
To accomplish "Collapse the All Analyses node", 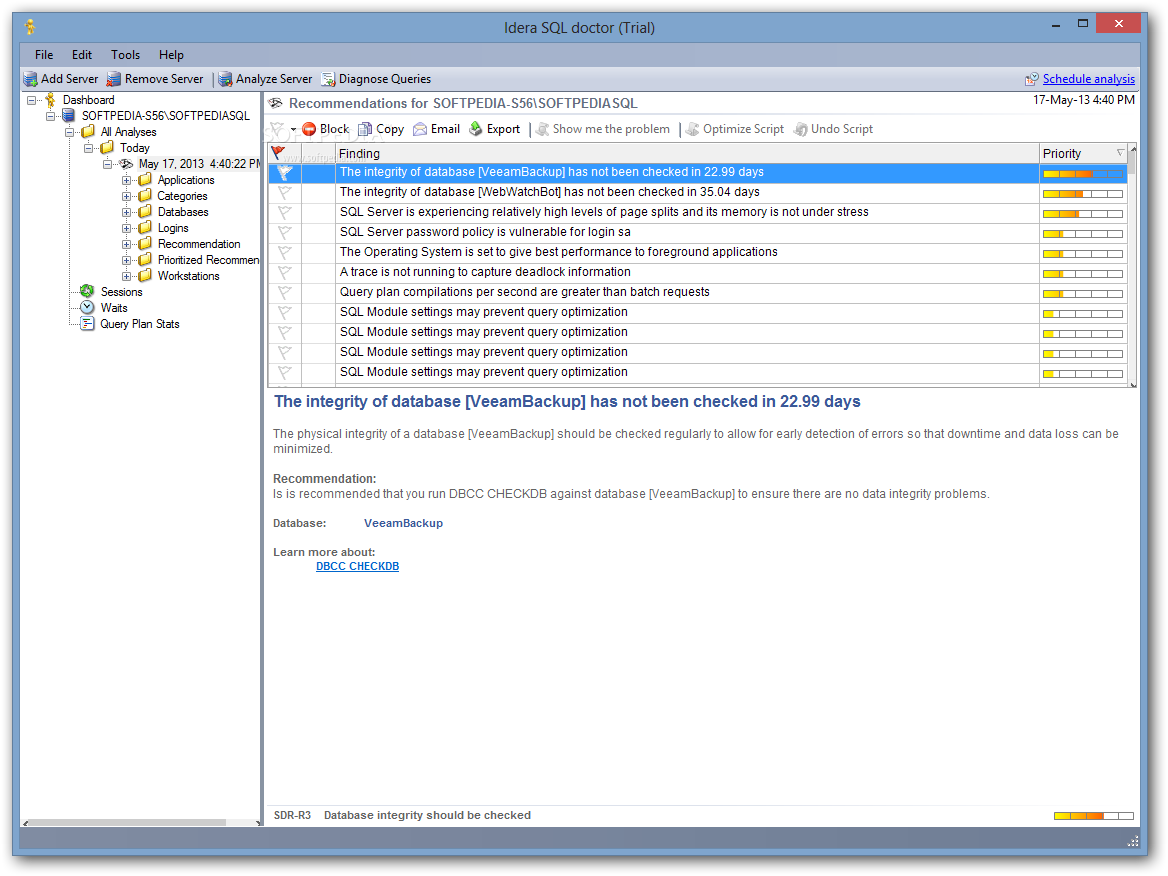I will click(x=69, y=132).
